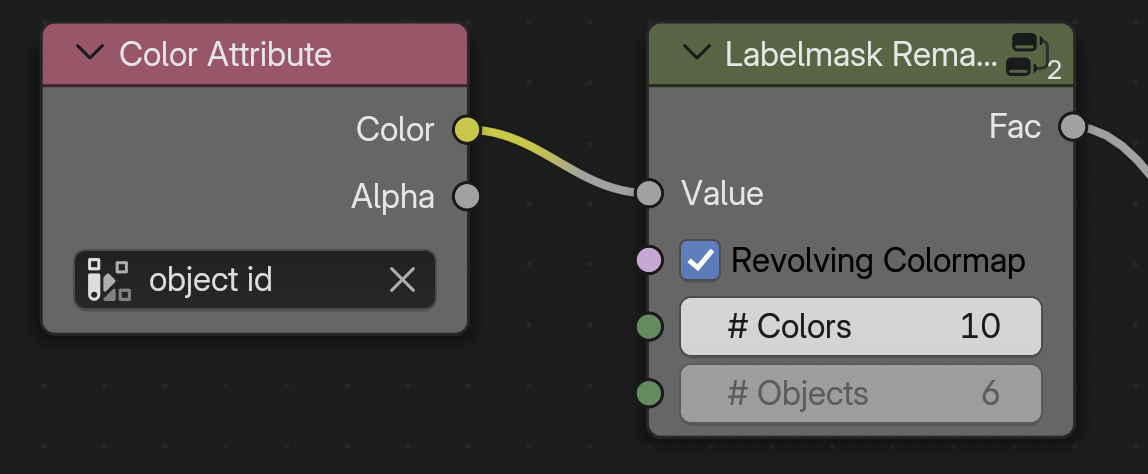Clear the object id attribute with X
1148x474 pixels.
pyautogui.click(x=402, y=280)
